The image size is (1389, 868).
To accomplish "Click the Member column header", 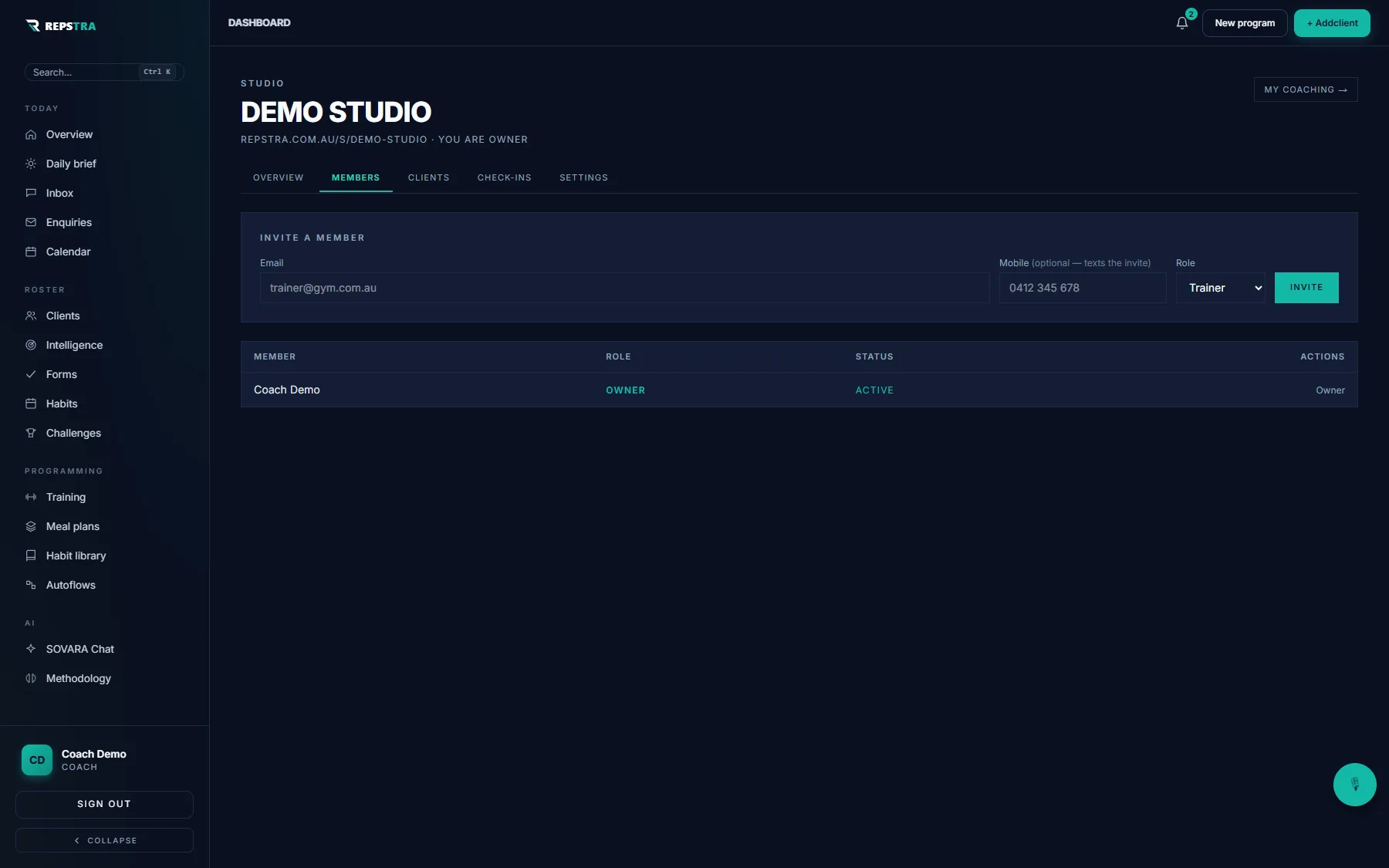I will pos(275,356).
